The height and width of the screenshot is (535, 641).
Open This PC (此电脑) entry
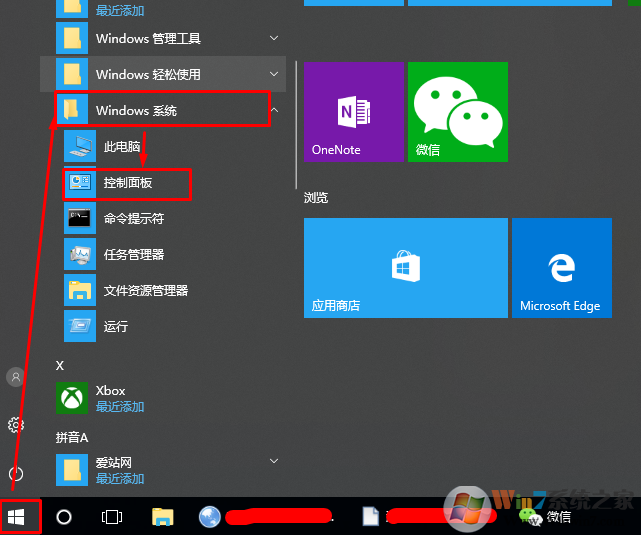(x=121, y=147)
